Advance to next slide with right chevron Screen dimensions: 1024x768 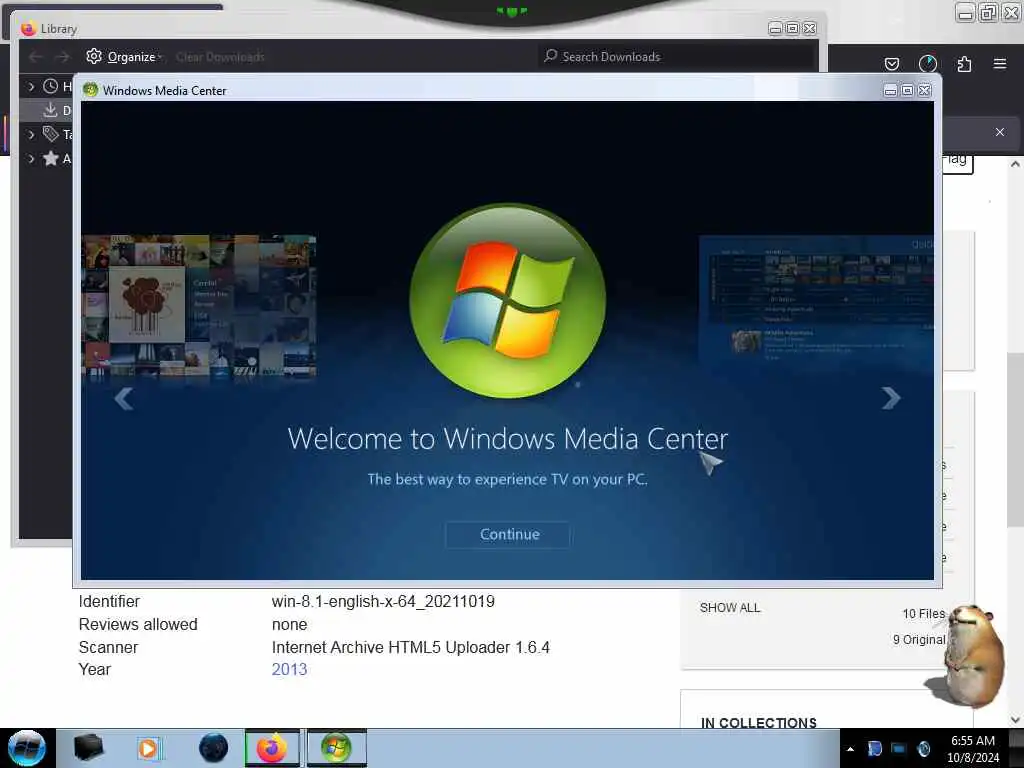tap(891, 398)
